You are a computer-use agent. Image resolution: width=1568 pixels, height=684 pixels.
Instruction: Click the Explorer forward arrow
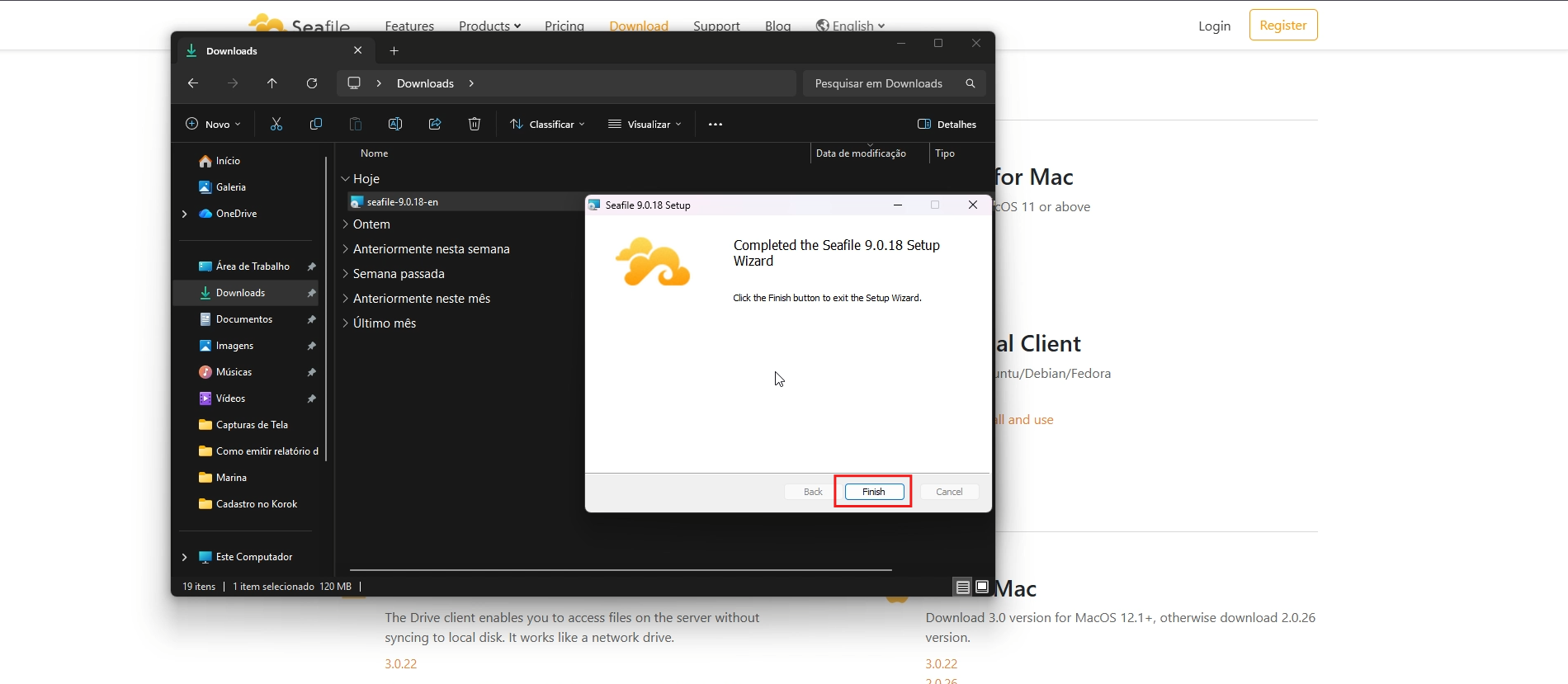click(233, 83)
